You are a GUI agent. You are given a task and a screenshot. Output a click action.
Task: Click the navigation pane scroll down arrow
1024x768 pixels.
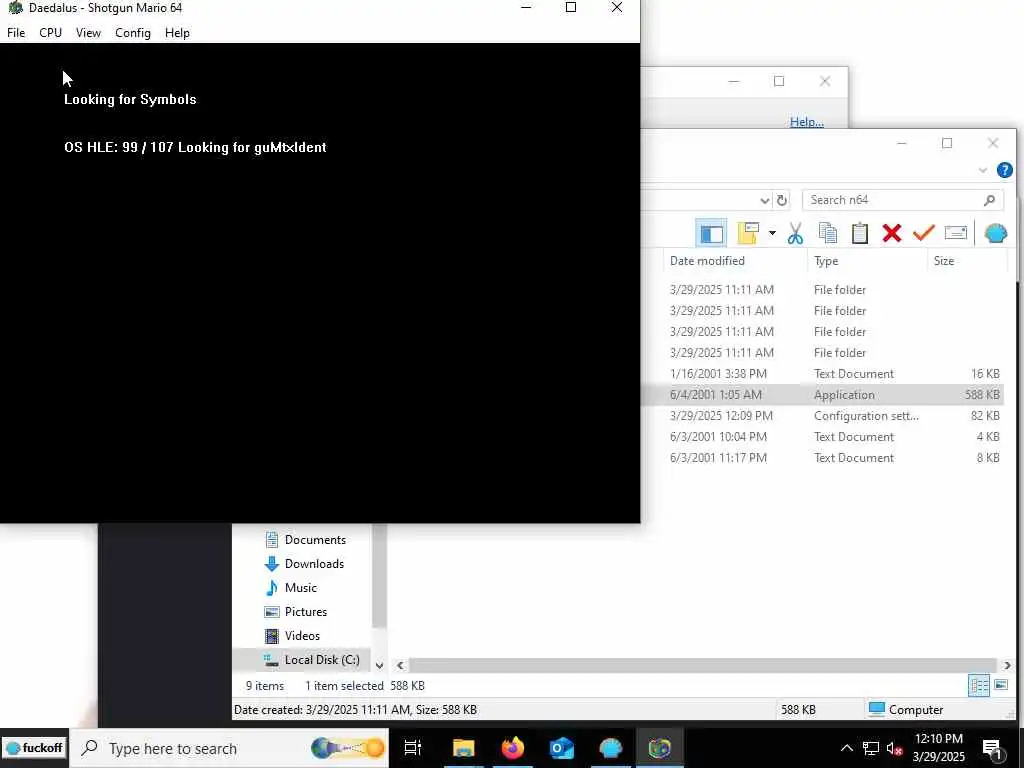[x=379, y=665]
